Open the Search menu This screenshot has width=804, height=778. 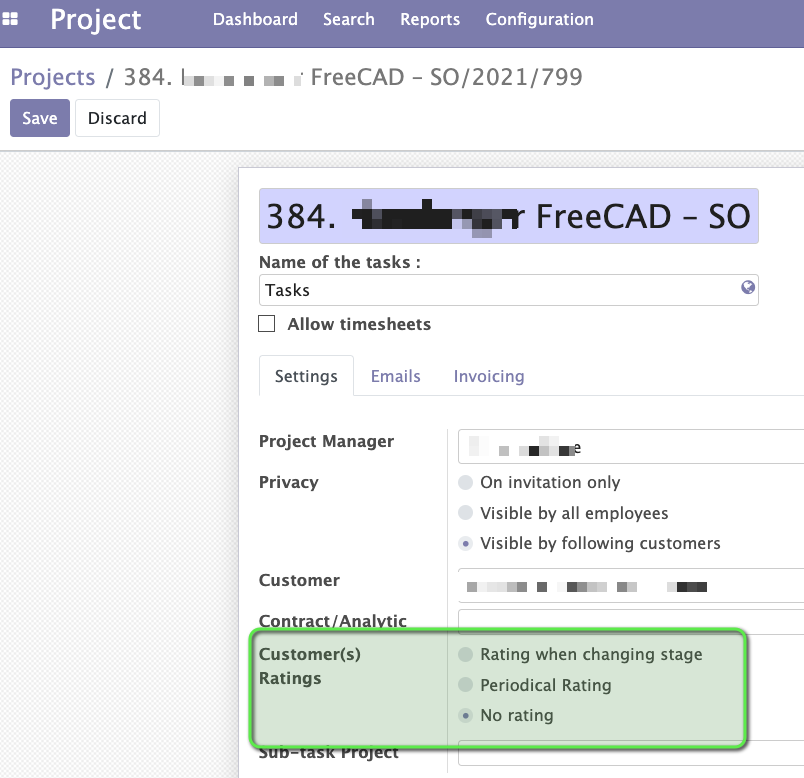(349, 19)
